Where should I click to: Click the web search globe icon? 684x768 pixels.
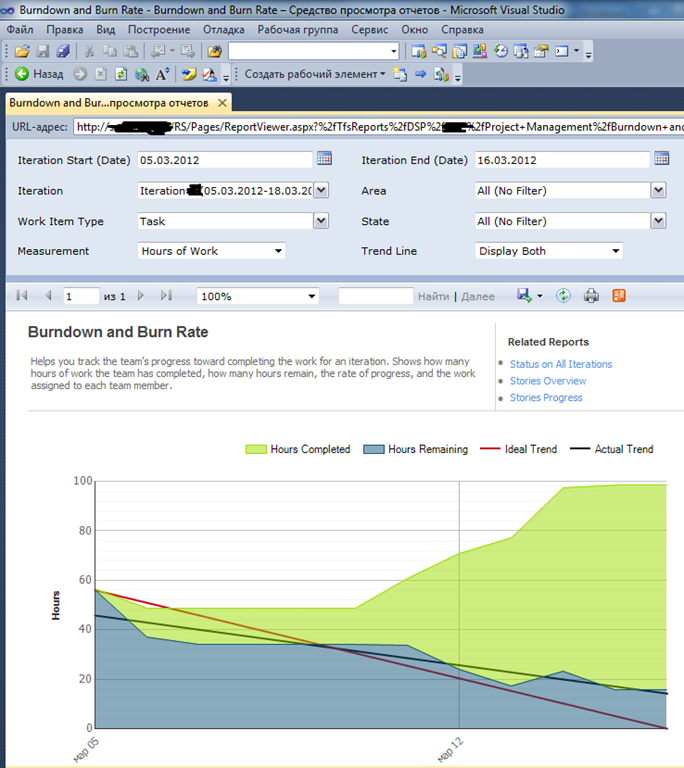142,74
